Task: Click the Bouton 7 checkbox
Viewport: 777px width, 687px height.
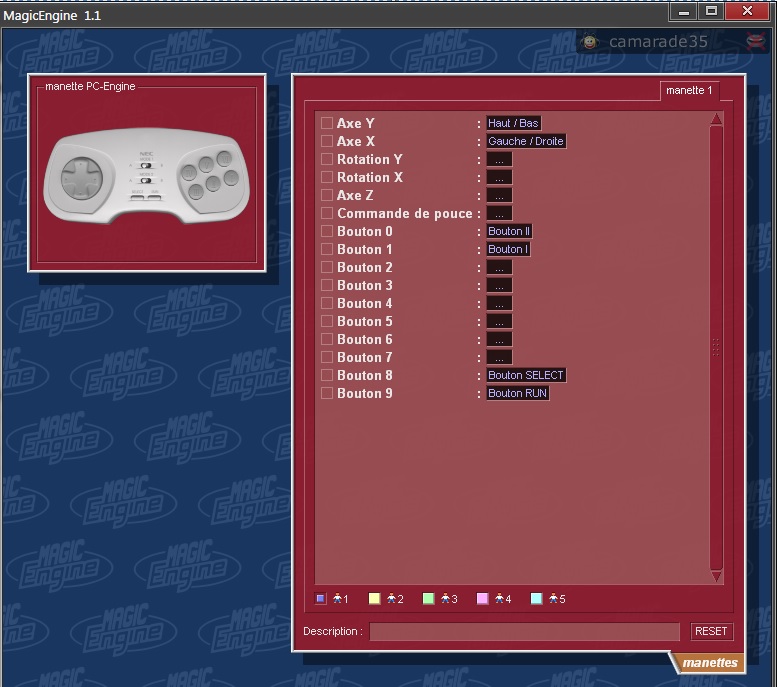Action: (327, 357)
